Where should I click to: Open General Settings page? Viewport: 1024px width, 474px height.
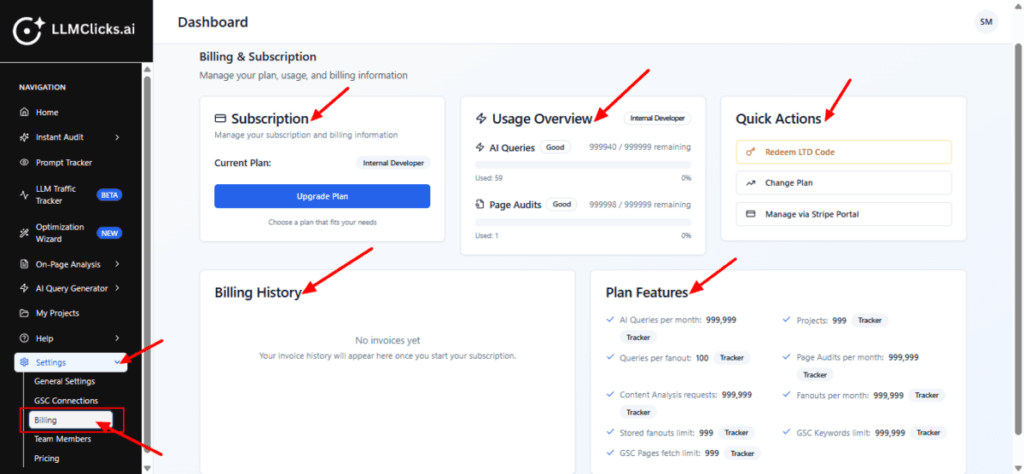65,382
